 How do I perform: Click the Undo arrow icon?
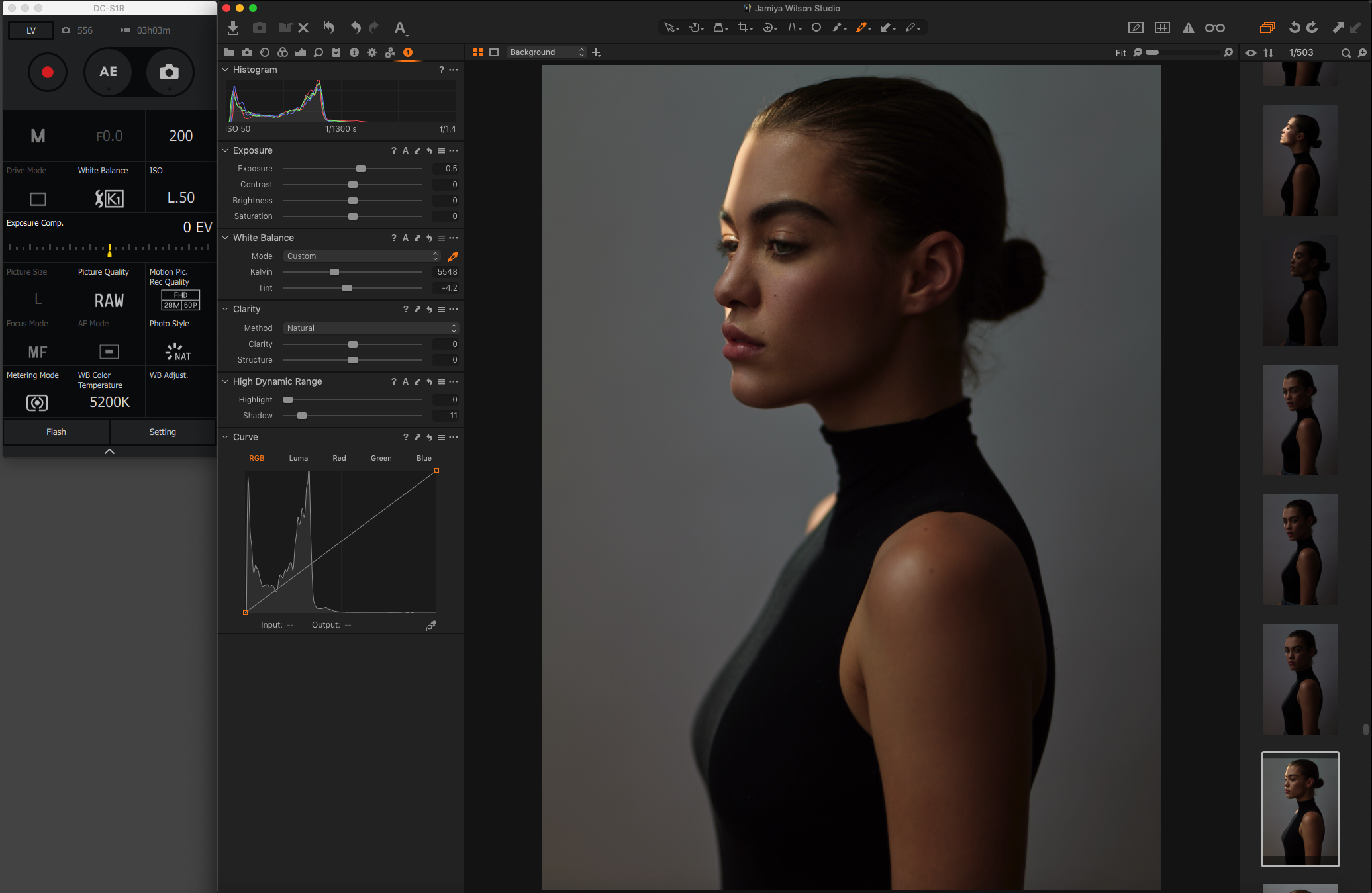356,28
